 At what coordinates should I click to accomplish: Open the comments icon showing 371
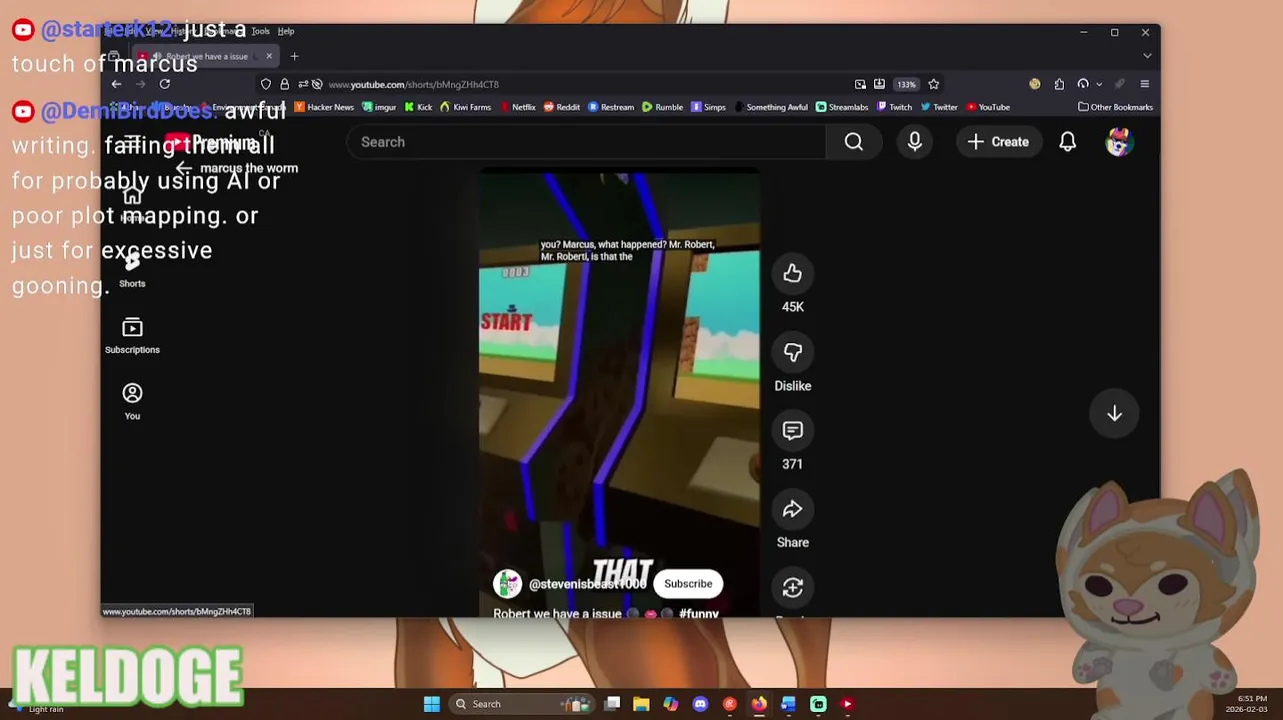(x=792, y=431)
